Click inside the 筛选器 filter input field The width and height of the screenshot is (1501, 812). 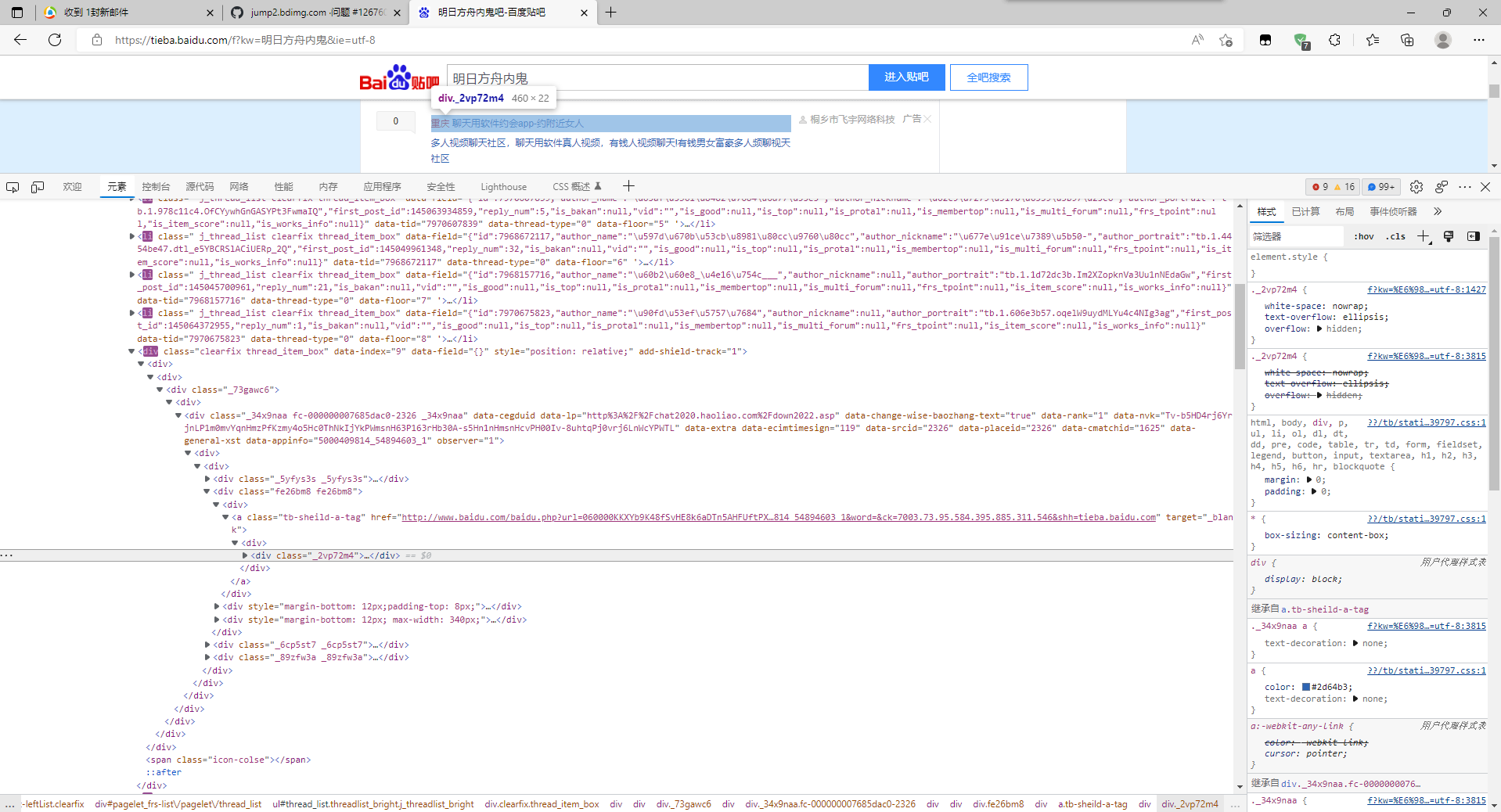click(1295, 236)
